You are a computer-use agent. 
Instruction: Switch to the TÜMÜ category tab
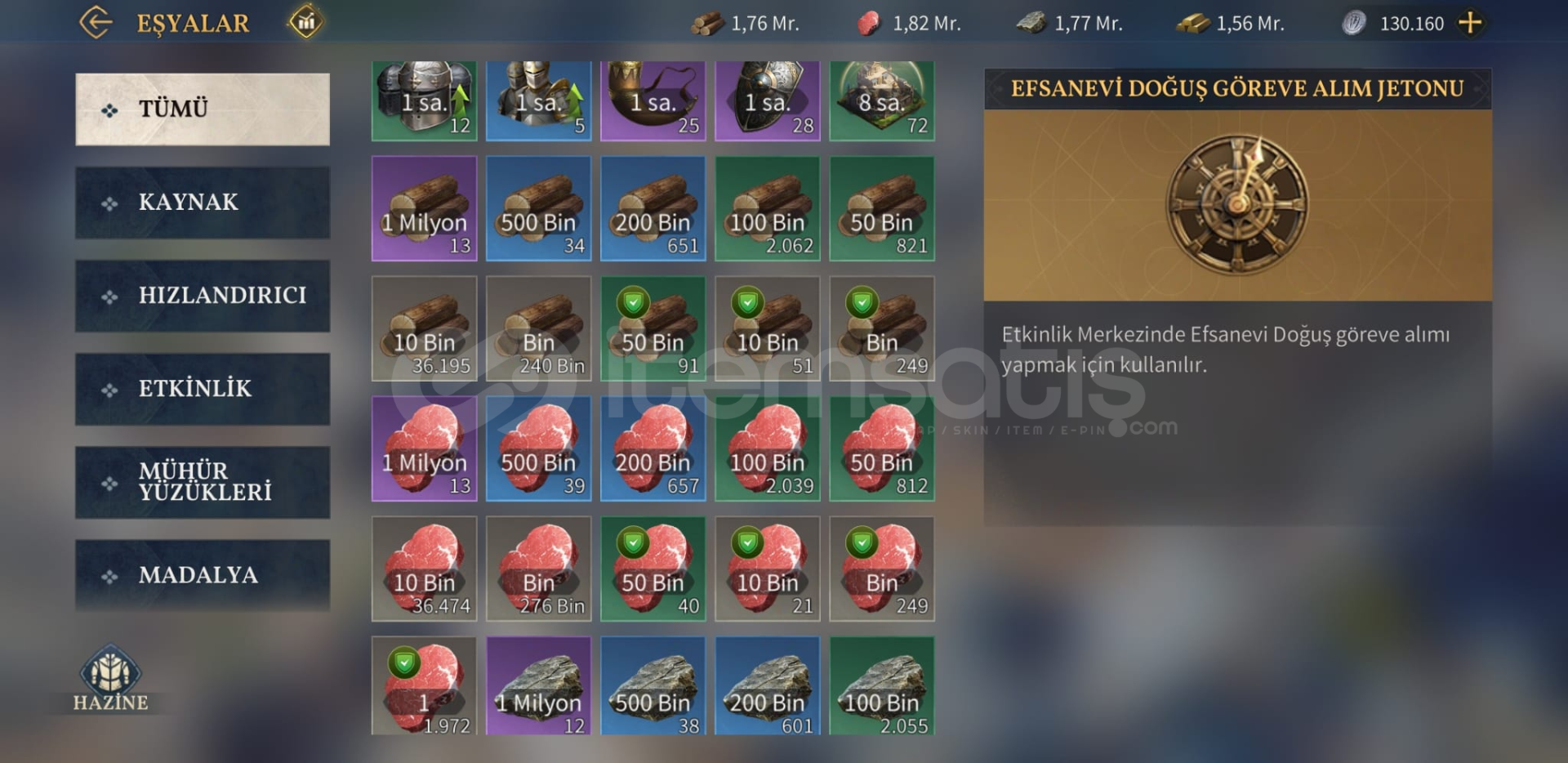[x=203, y=109]
